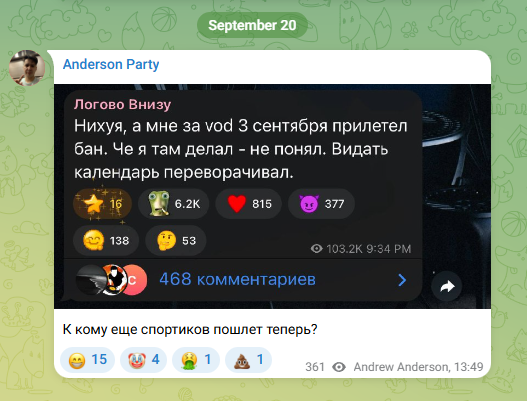527x401 pixels.
Task: Click the Логово Внизу channel title
Action: point(122,105)
